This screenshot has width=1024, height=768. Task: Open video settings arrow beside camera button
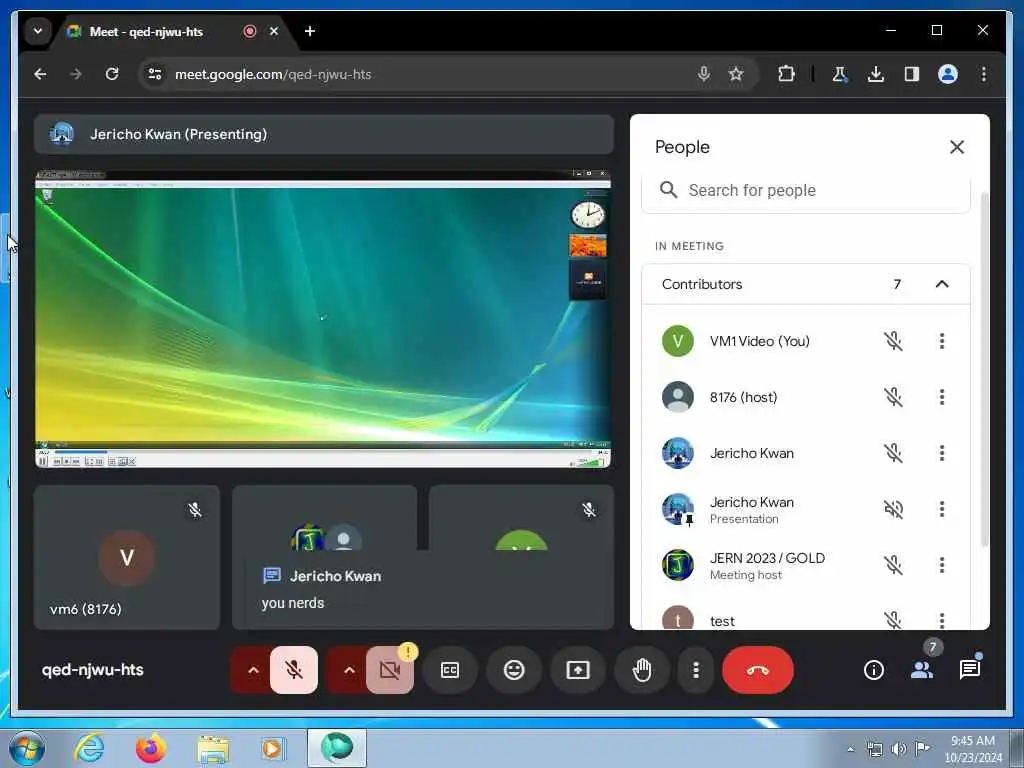(x=349, y=670)
